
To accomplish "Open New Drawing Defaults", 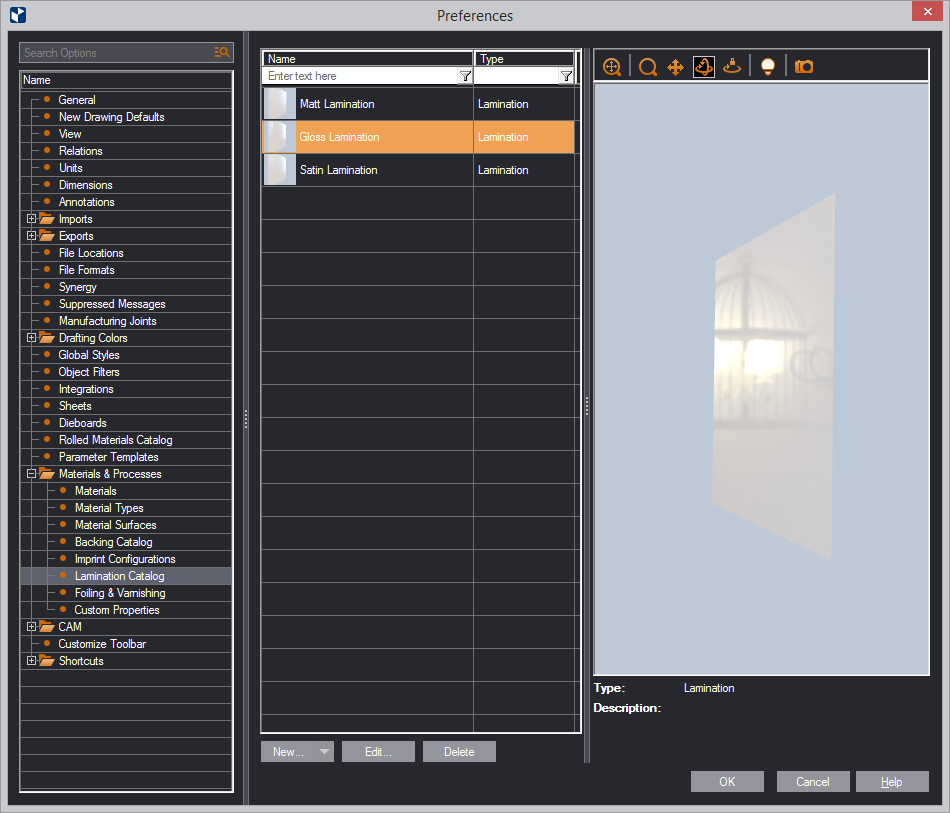I will click(x=111, y=117).
